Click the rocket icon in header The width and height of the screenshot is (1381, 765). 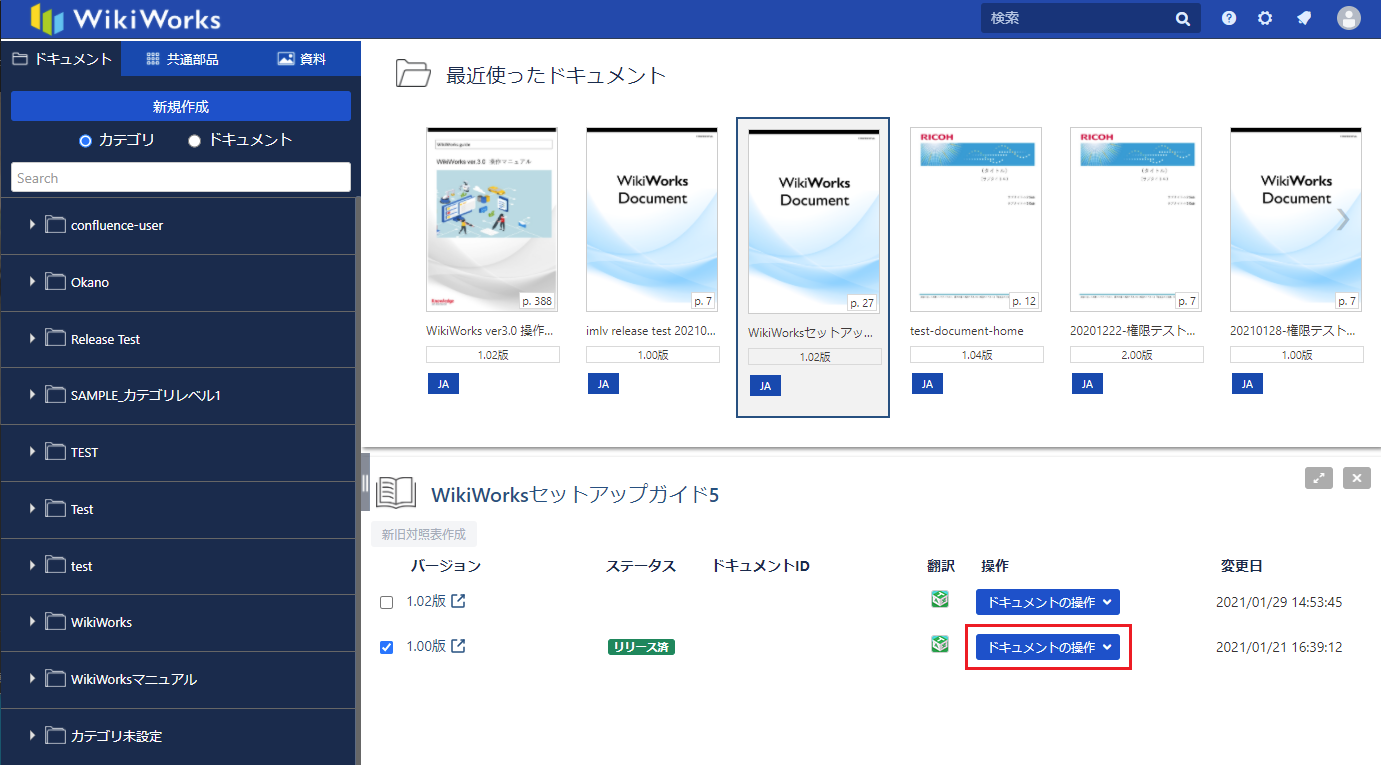pyautogui.click(x=1304, y=18)
